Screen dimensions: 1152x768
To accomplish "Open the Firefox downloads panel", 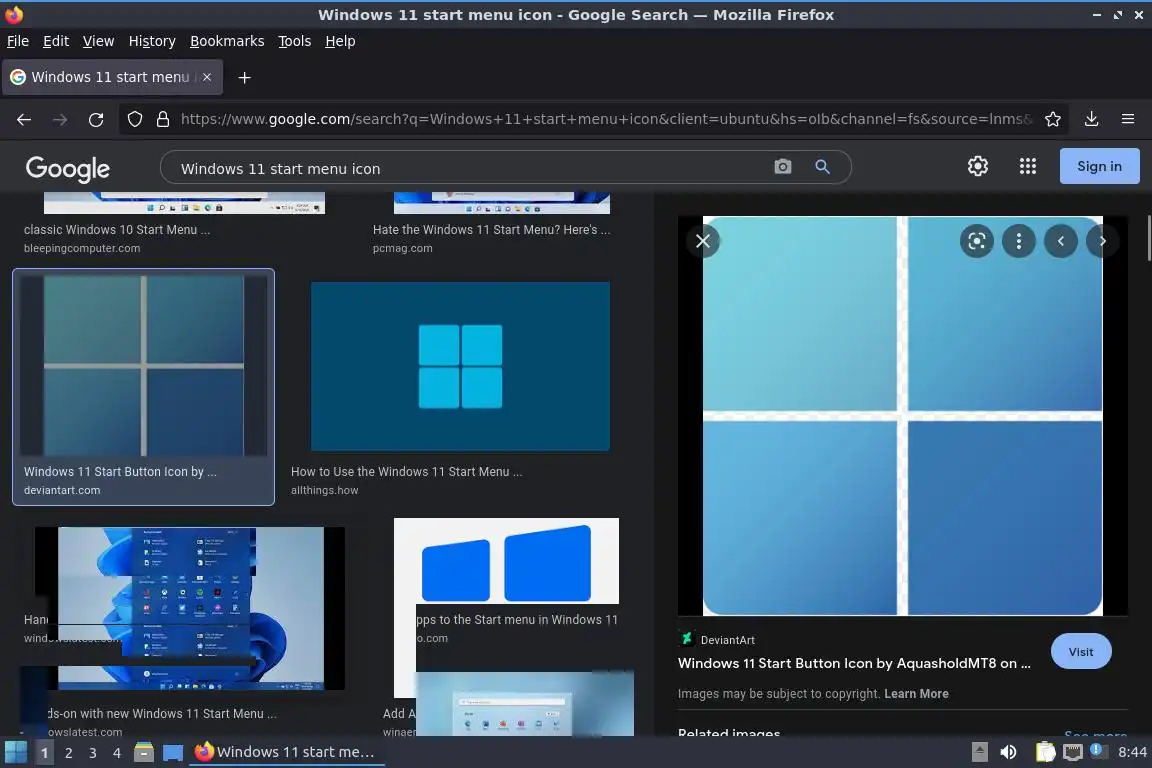I will pyautogui.click(x=1091, y=119).
